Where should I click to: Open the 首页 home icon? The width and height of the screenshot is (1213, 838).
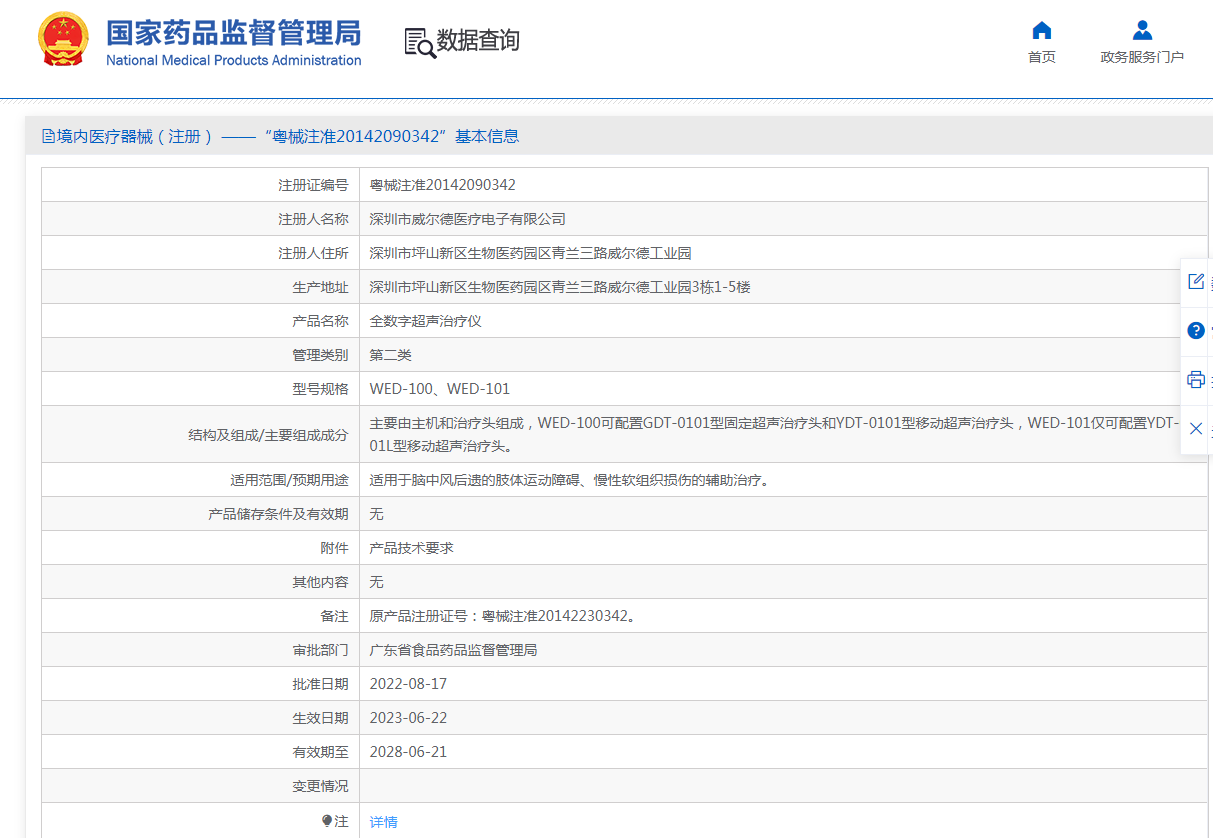pos(1042,30)
